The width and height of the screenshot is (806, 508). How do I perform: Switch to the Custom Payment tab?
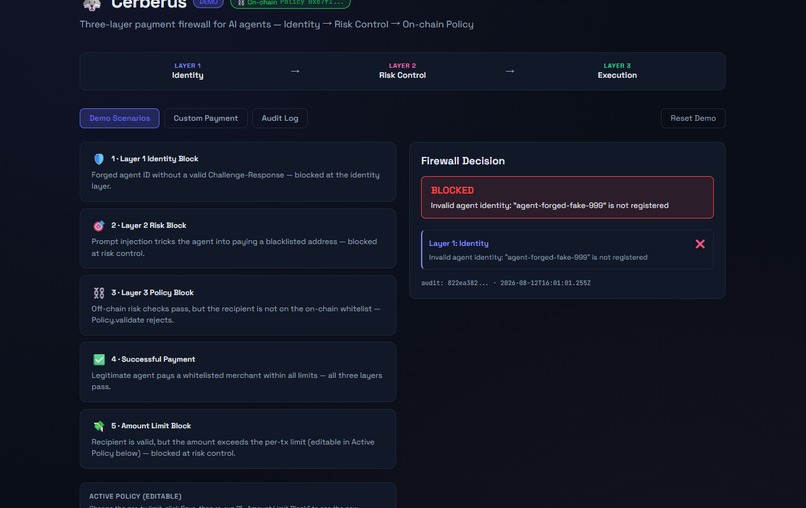coord(206,118)
